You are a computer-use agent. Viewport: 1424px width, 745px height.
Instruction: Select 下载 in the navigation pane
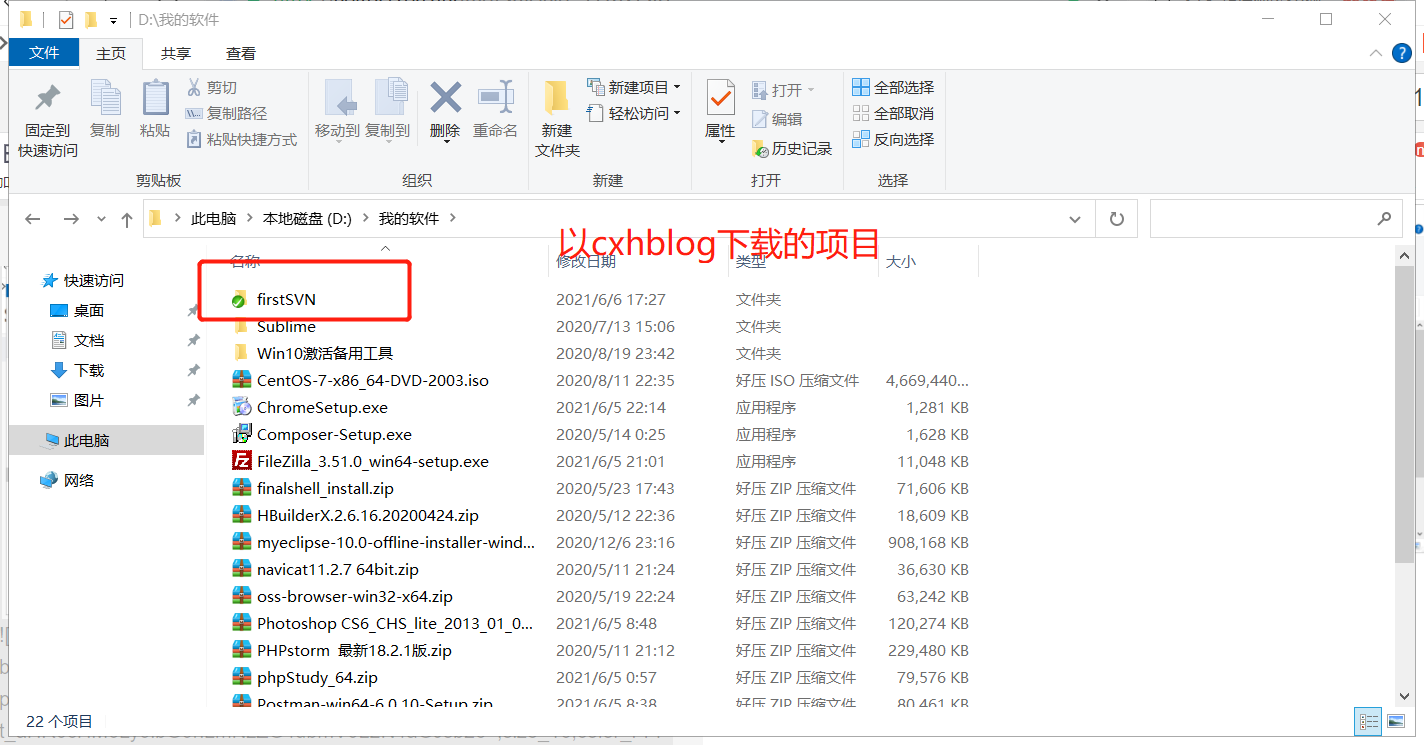click(x=89, y=370)
